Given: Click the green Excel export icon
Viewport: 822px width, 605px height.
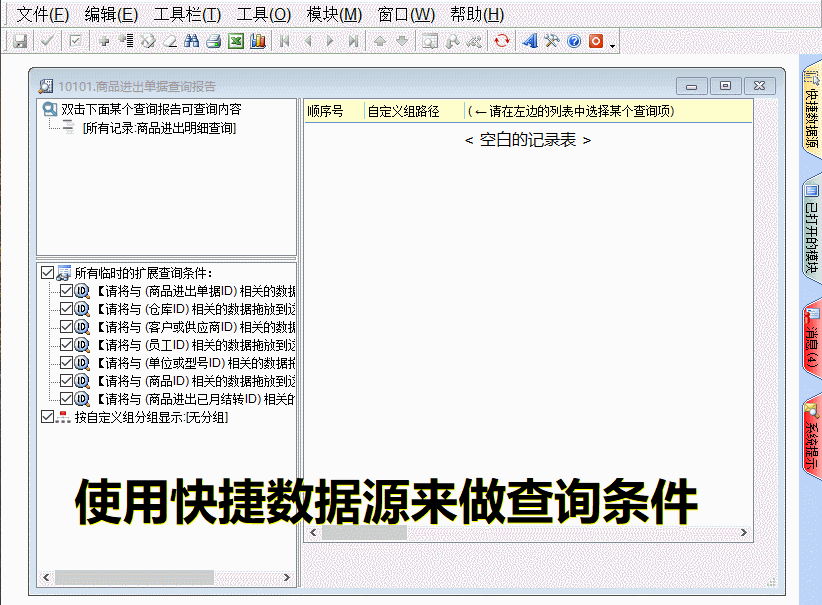Looking at the screenshot, I should (236, 41).
